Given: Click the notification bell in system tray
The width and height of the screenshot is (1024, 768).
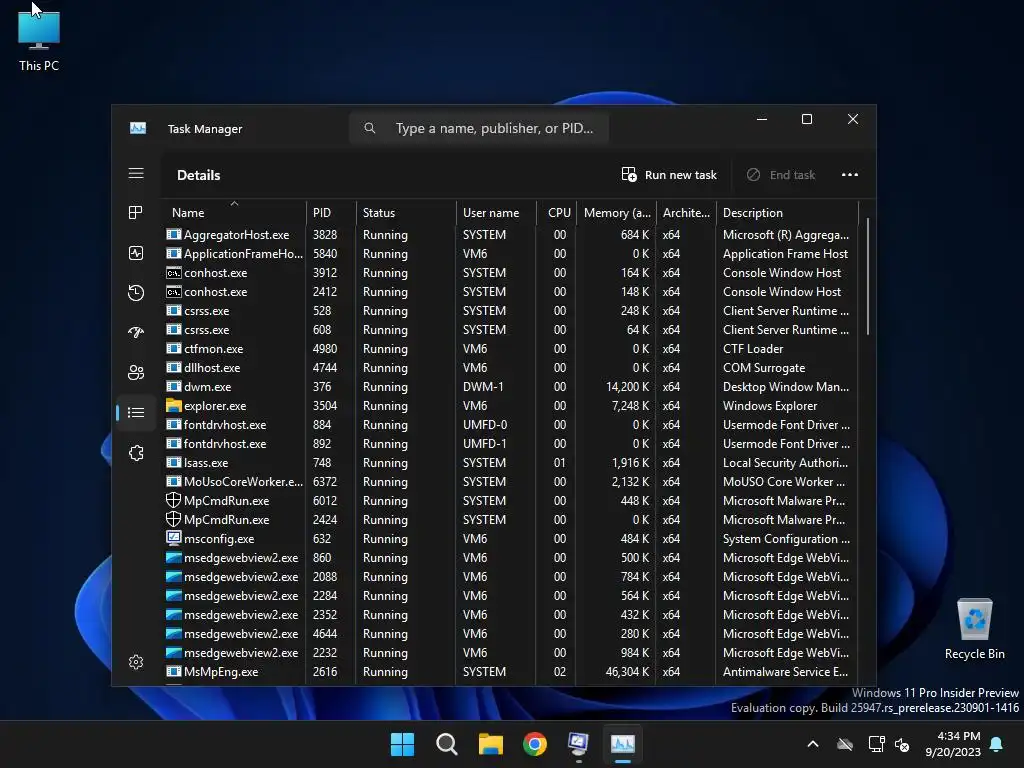Looking at the screenshot, I should click(x=997, y=744).
